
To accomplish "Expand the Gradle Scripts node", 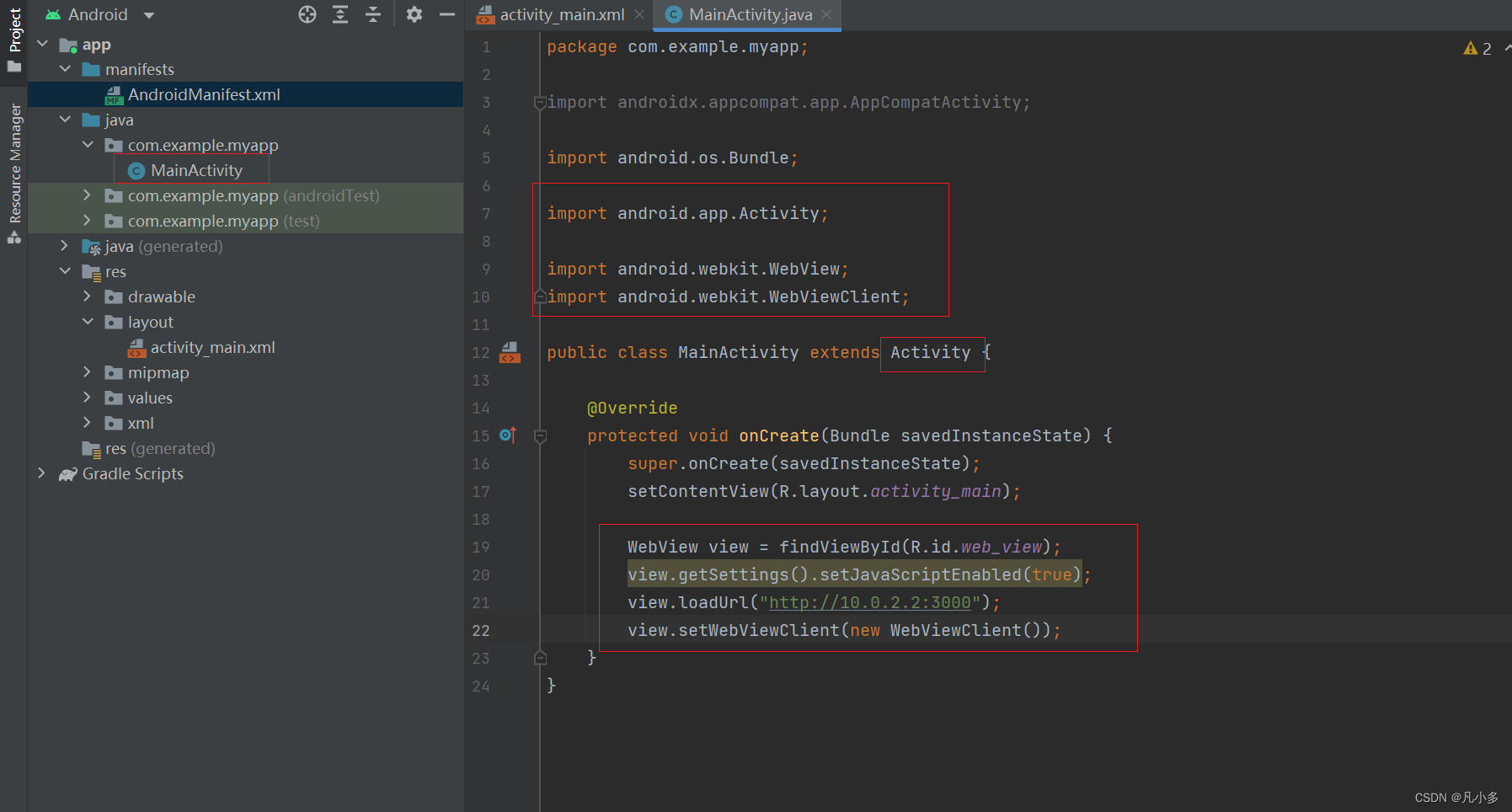I will click(x=42, y=473).
